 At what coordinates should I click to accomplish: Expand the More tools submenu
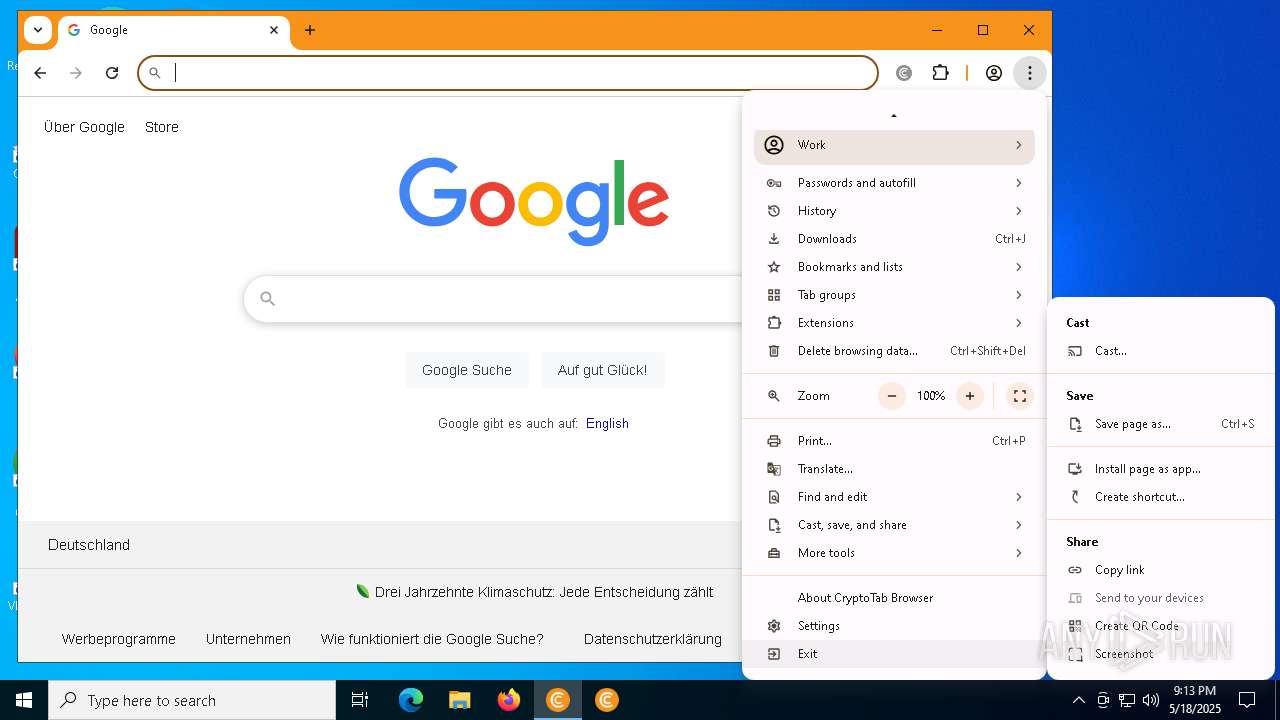894,553
